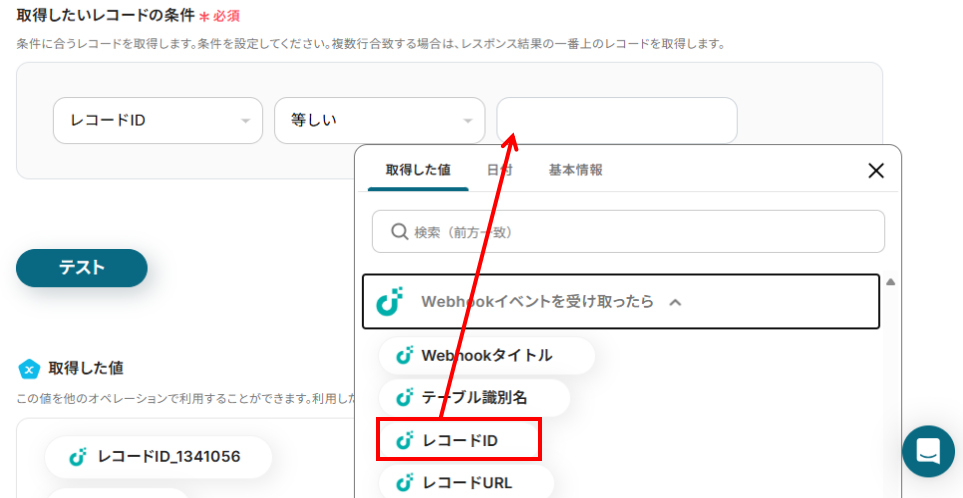This screenshot has width=963, height=498.
Task: Switch to the 基本情報 tab
Action: tap(575, 170)
